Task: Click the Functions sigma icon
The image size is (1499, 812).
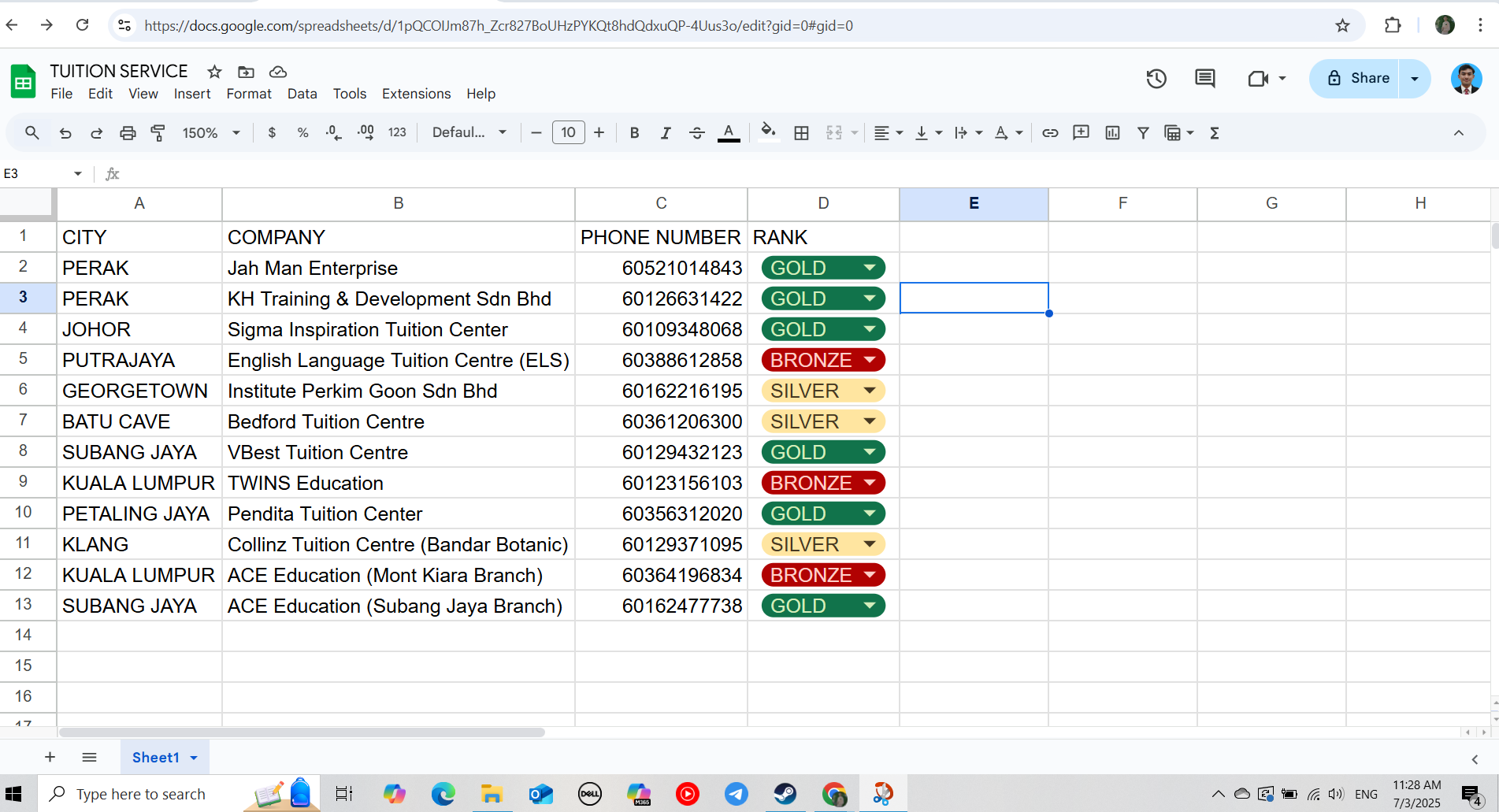Action: pyautogui.click(x=1215, y=133)
